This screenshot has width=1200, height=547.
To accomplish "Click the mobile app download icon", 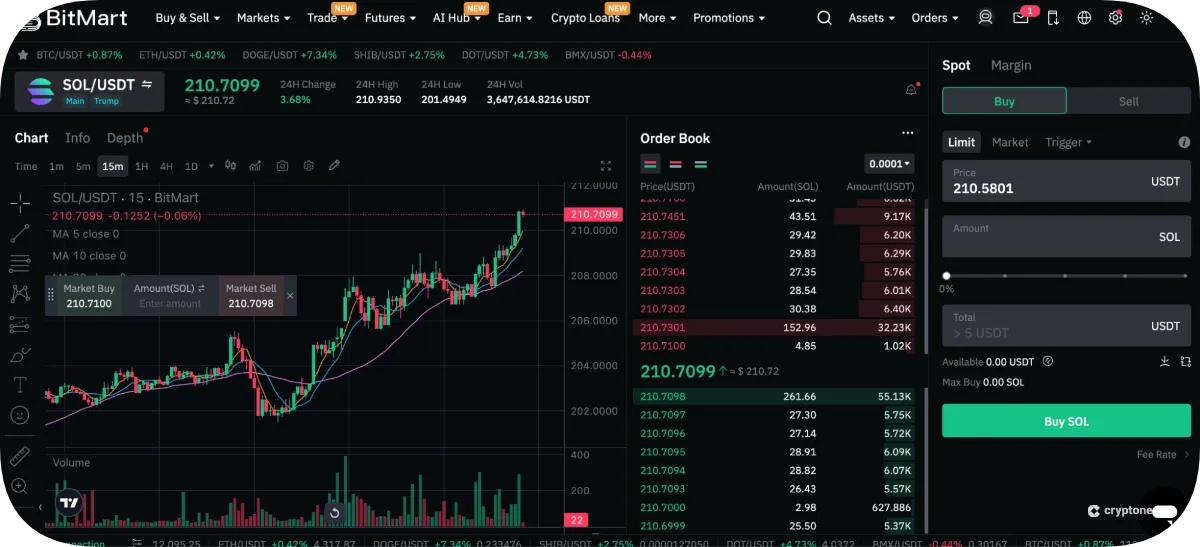I will pos(1053,18).
